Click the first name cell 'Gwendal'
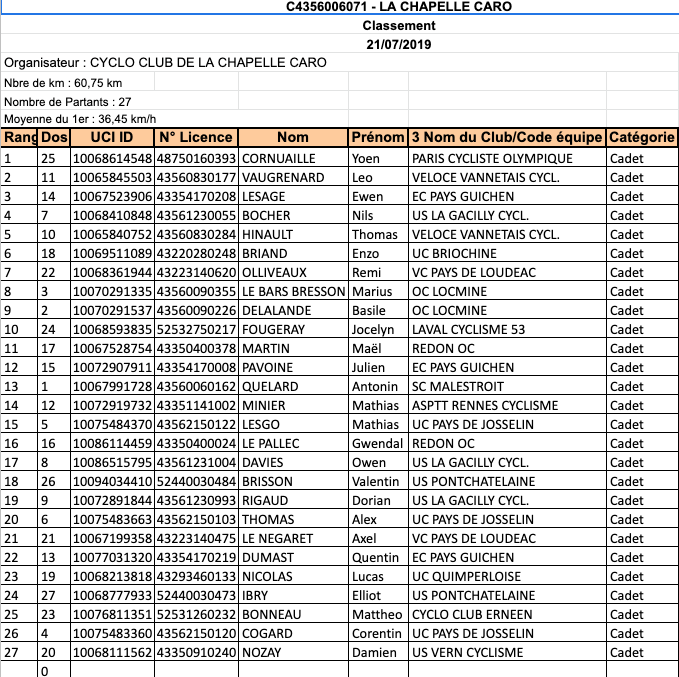This screenshot has height=677, width=679. point(377,443)
